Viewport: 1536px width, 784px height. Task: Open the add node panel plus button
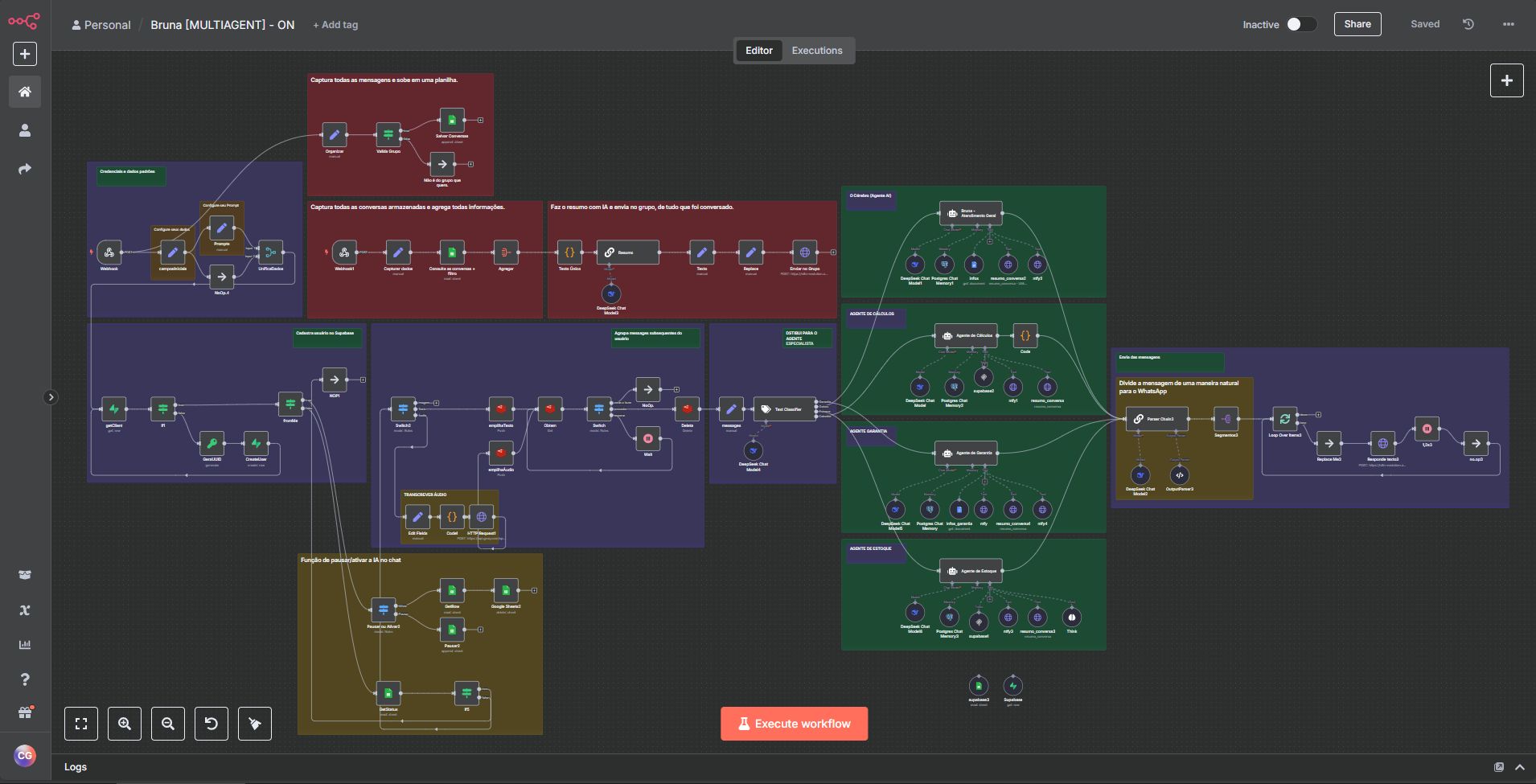click(1506, 80)
